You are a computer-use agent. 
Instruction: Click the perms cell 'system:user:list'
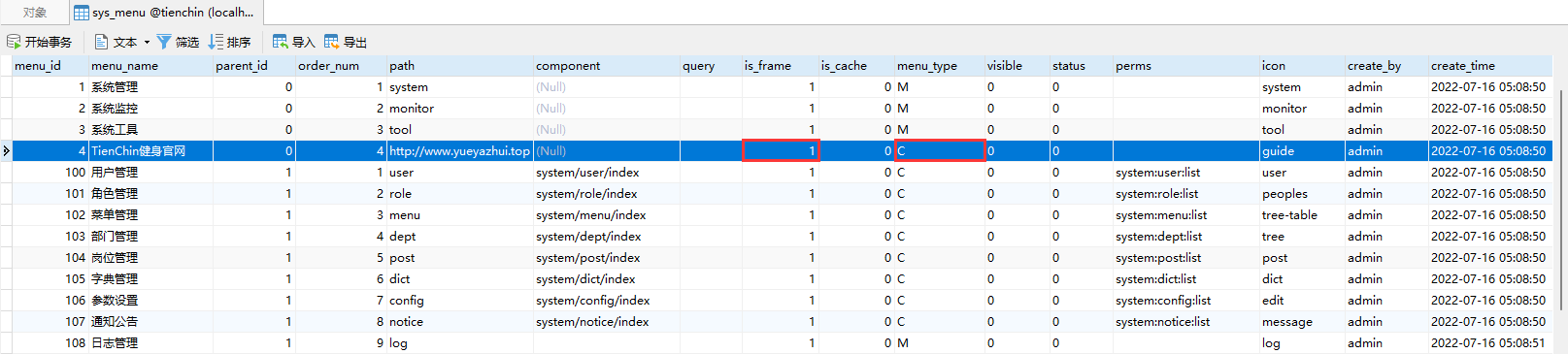coord(1186,173)
